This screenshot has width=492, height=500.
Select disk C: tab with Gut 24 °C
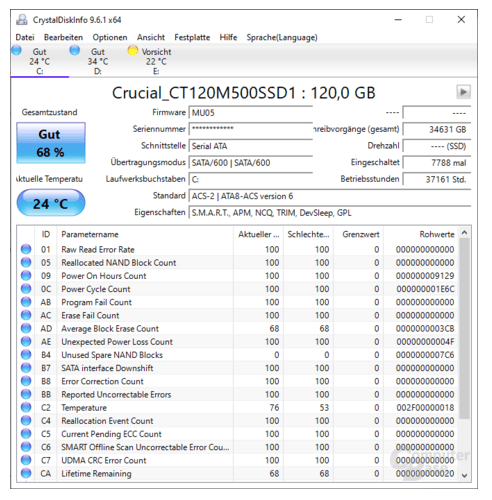(40, 61)
